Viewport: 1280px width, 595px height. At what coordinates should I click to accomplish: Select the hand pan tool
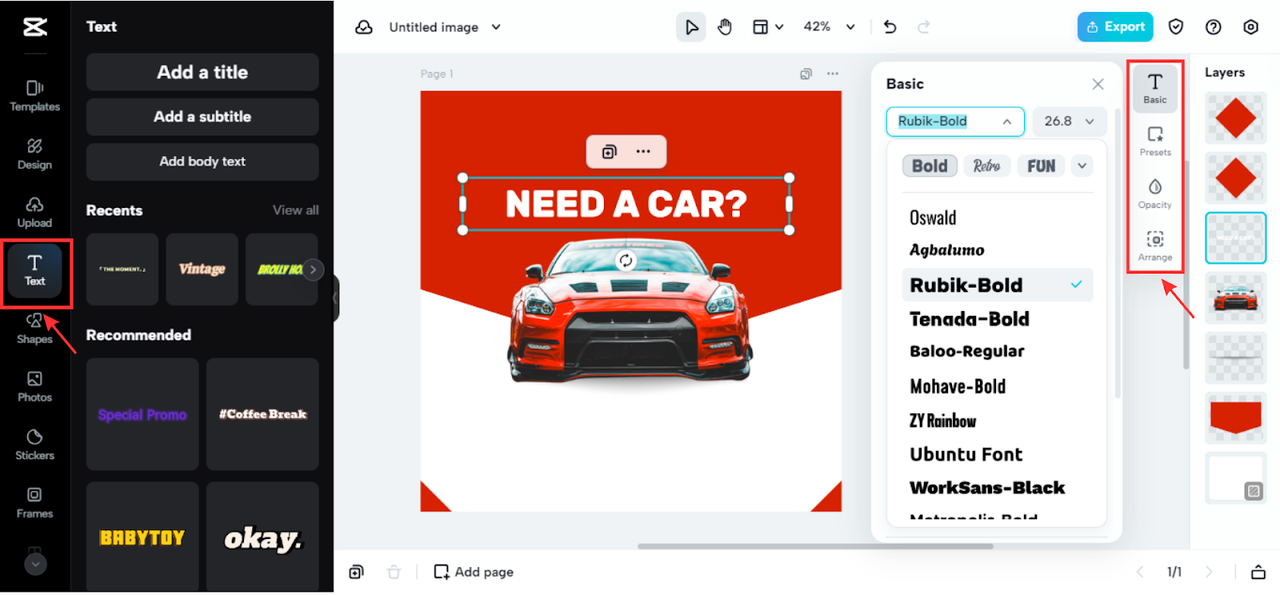[x=725, y=27]
